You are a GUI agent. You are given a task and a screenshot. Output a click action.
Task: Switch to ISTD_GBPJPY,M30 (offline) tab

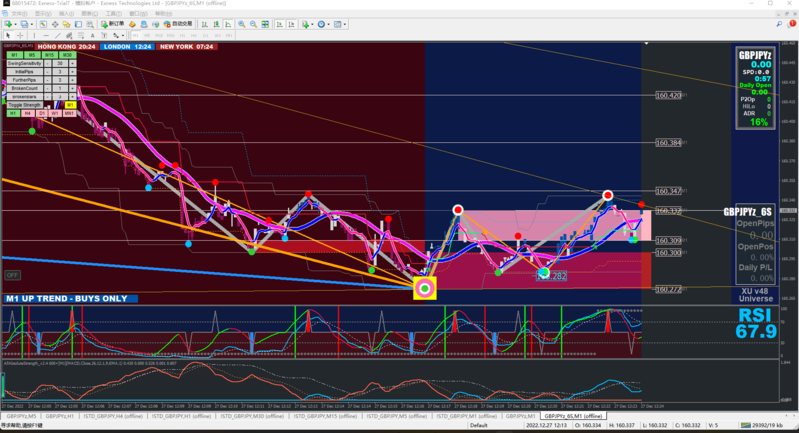click(252, 416)
